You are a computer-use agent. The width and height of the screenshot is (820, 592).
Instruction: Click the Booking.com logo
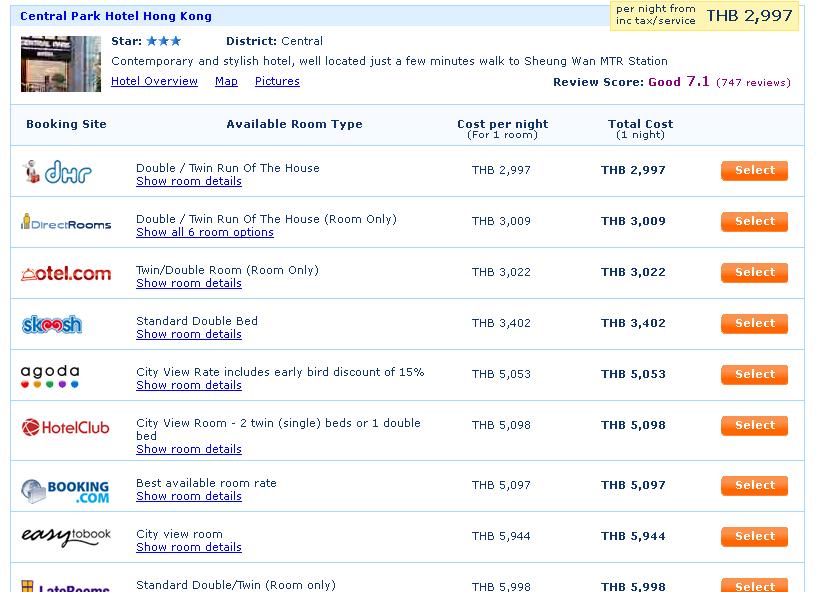(x=65, y=491)
